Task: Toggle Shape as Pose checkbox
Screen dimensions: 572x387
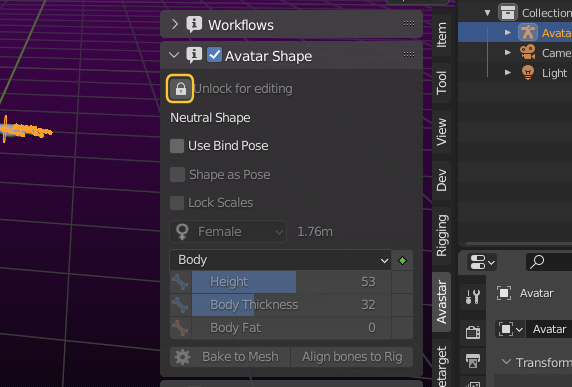Action: 177,174
